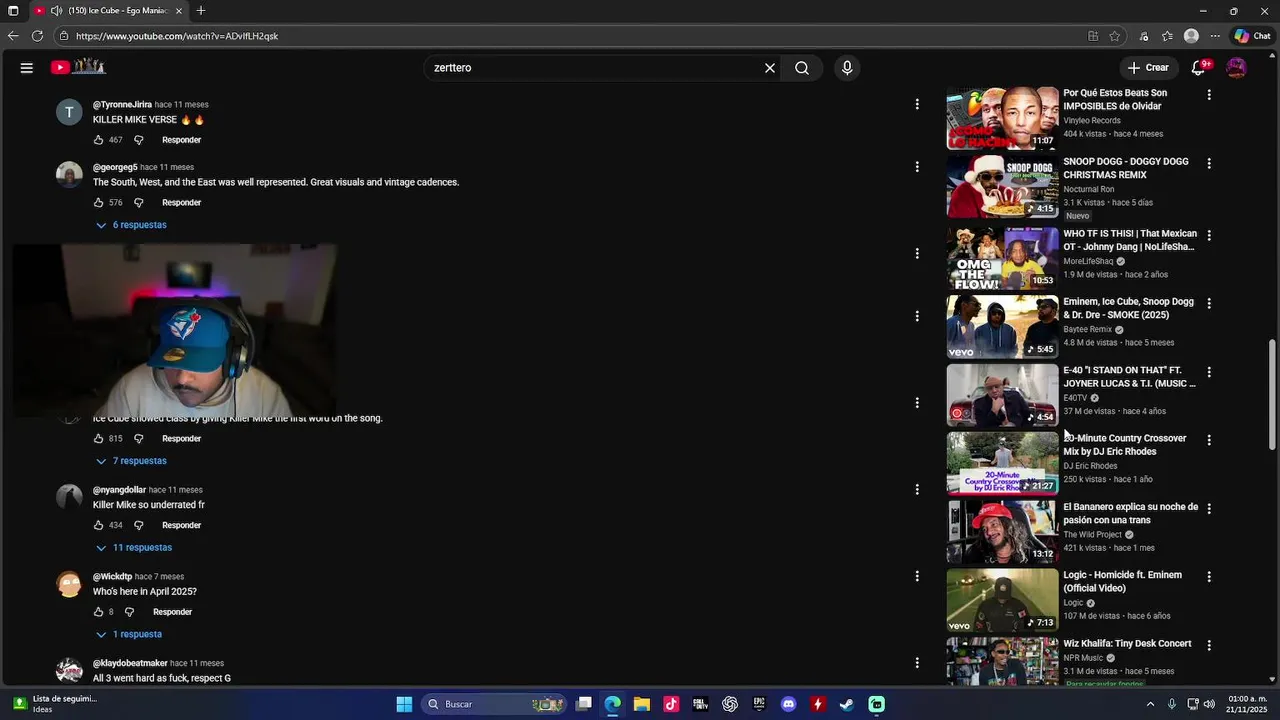
Task: Mute the tab using the speaker icon
Action: (x=57, y=11)
